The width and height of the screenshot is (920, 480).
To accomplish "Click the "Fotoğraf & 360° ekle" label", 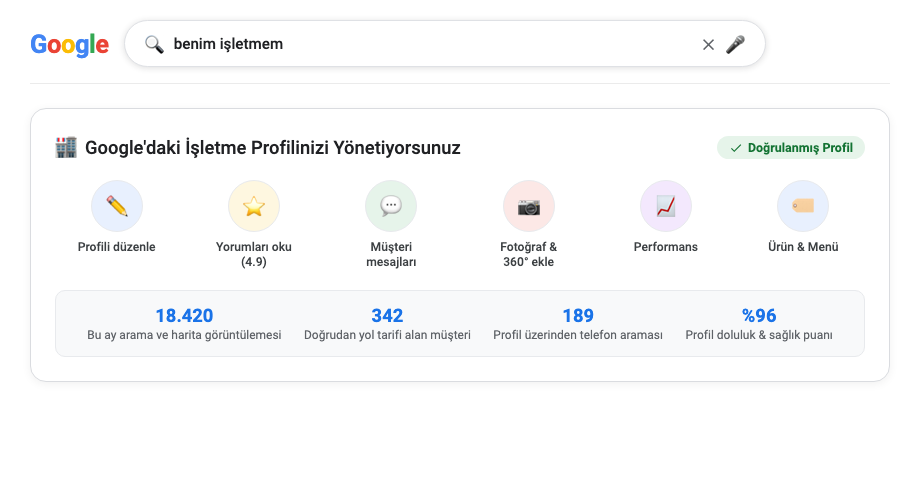I will click(529, 254).
